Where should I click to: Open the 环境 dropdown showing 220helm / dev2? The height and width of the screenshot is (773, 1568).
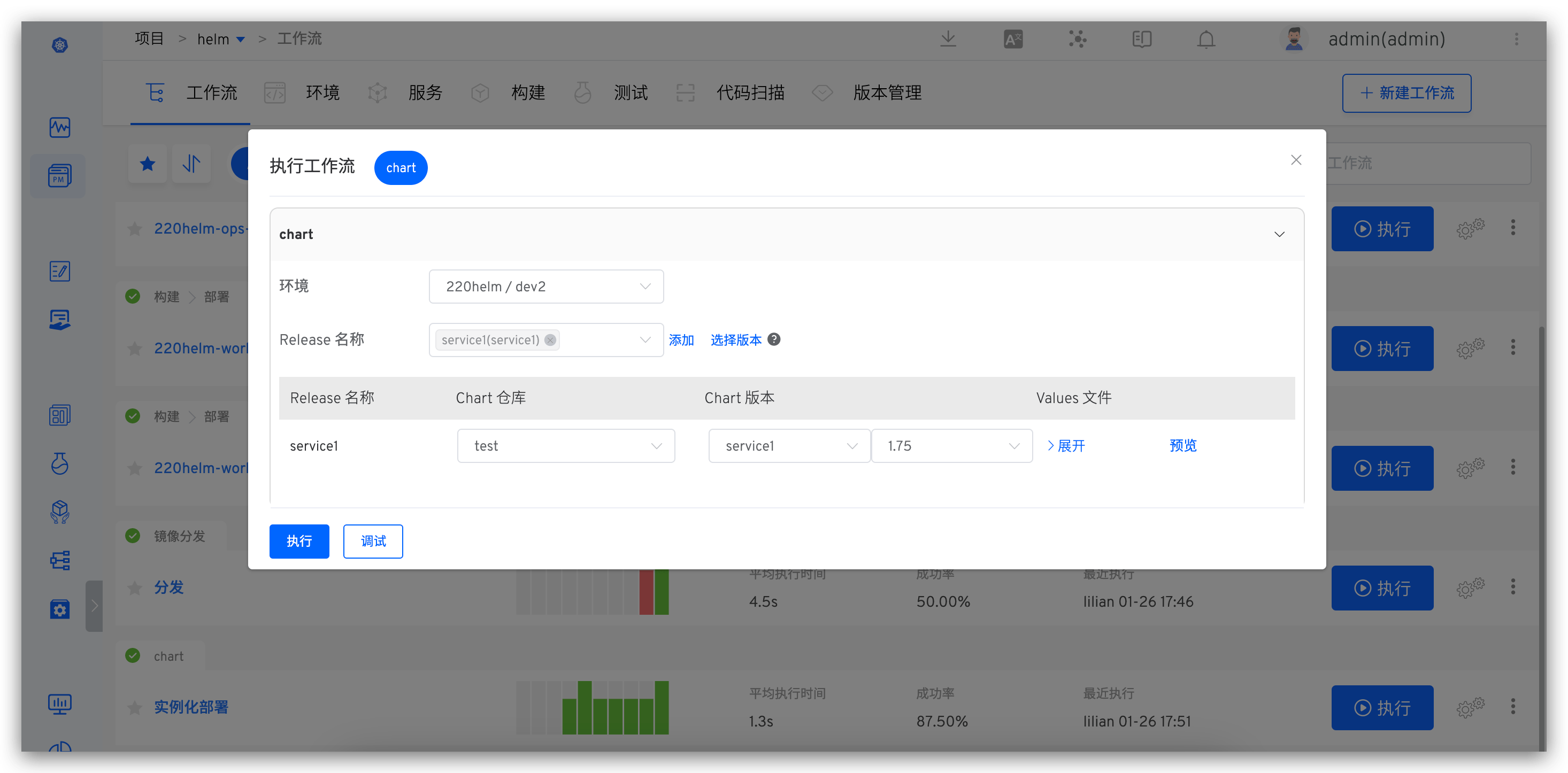pos(545,287)
